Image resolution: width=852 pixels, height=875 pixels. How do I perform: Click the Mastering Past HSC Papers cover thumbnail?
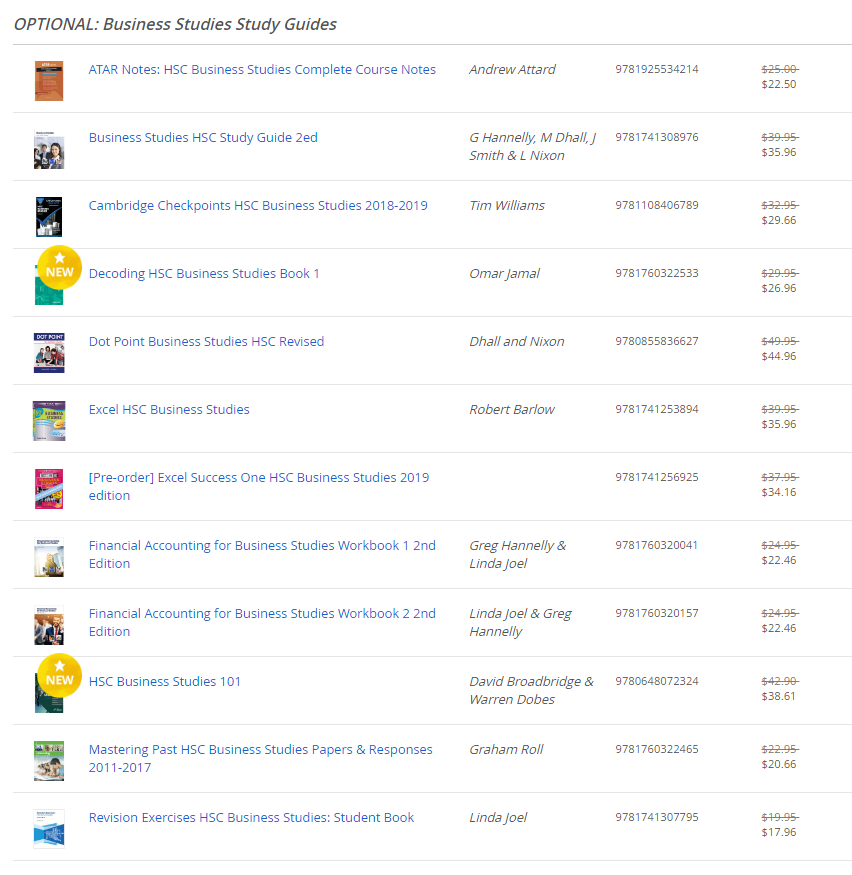48,760
